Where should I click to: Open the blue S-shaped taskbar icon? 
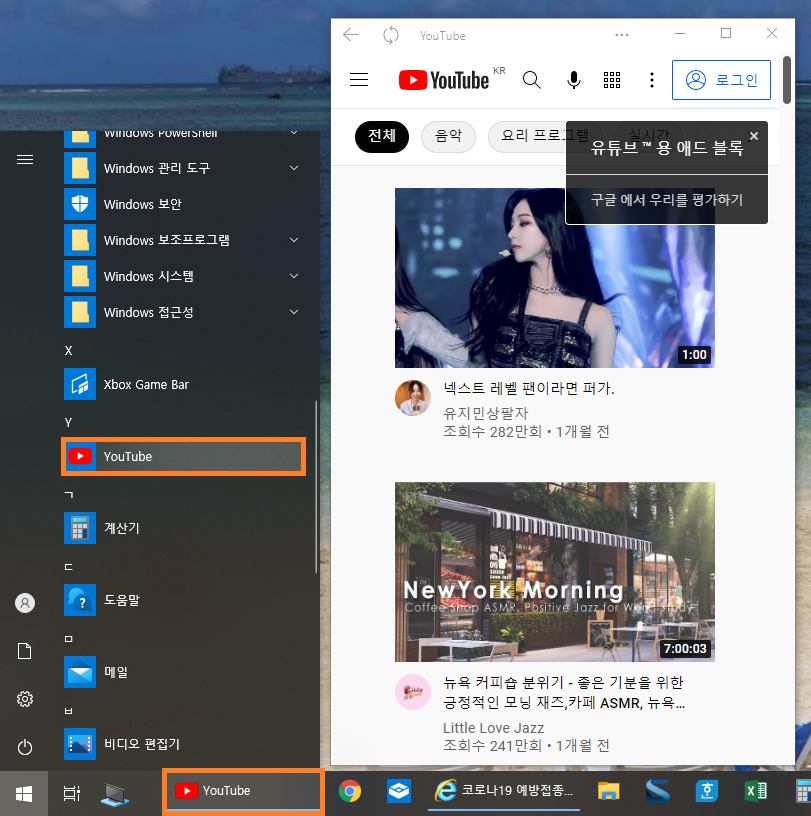tap(657, 791)
